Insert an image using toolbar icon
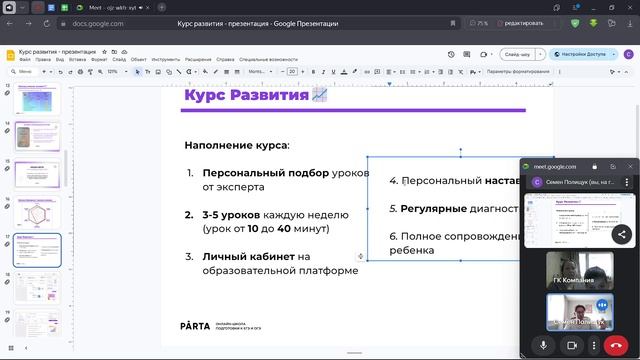 [158, 72]
